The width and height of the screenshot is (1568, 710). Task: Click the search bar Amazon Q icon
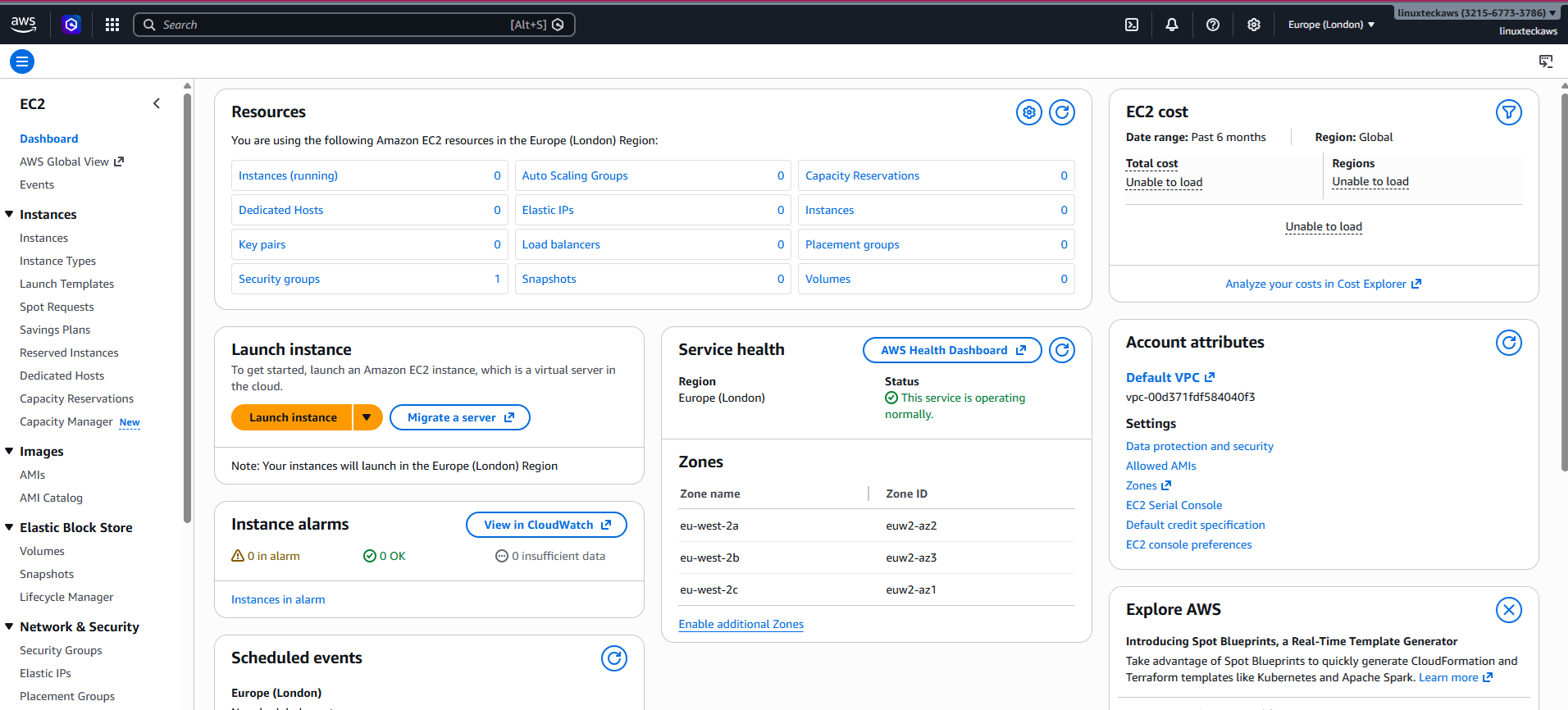(558, 25)
